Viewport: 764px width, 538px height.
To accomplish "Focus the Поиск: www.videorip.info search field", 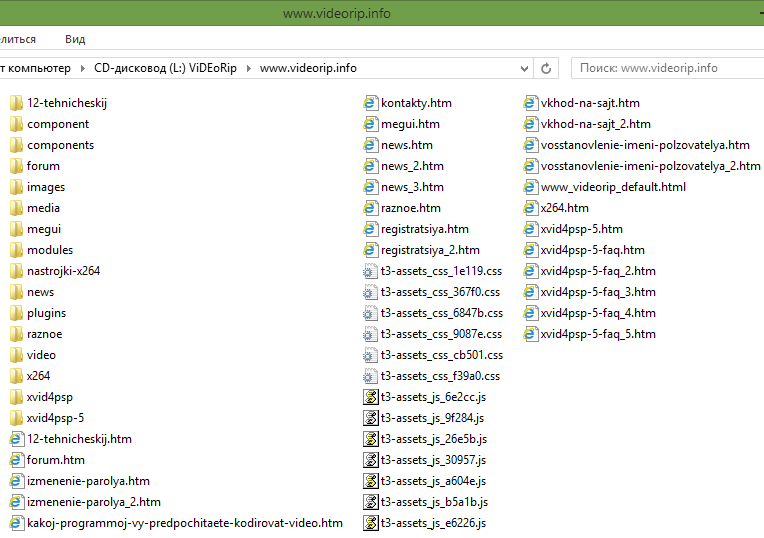I will [665, 68].
